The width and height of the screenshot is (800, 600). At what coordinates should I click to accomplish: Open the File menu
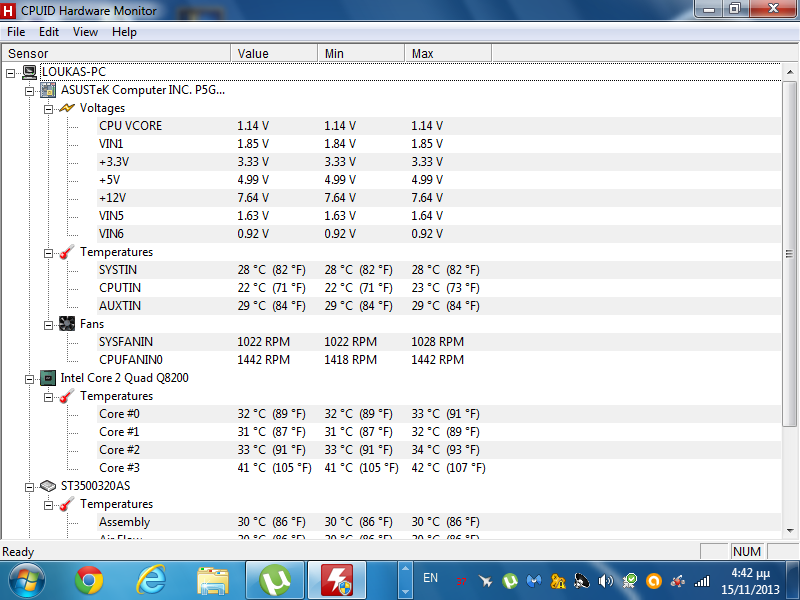[16, 32]
